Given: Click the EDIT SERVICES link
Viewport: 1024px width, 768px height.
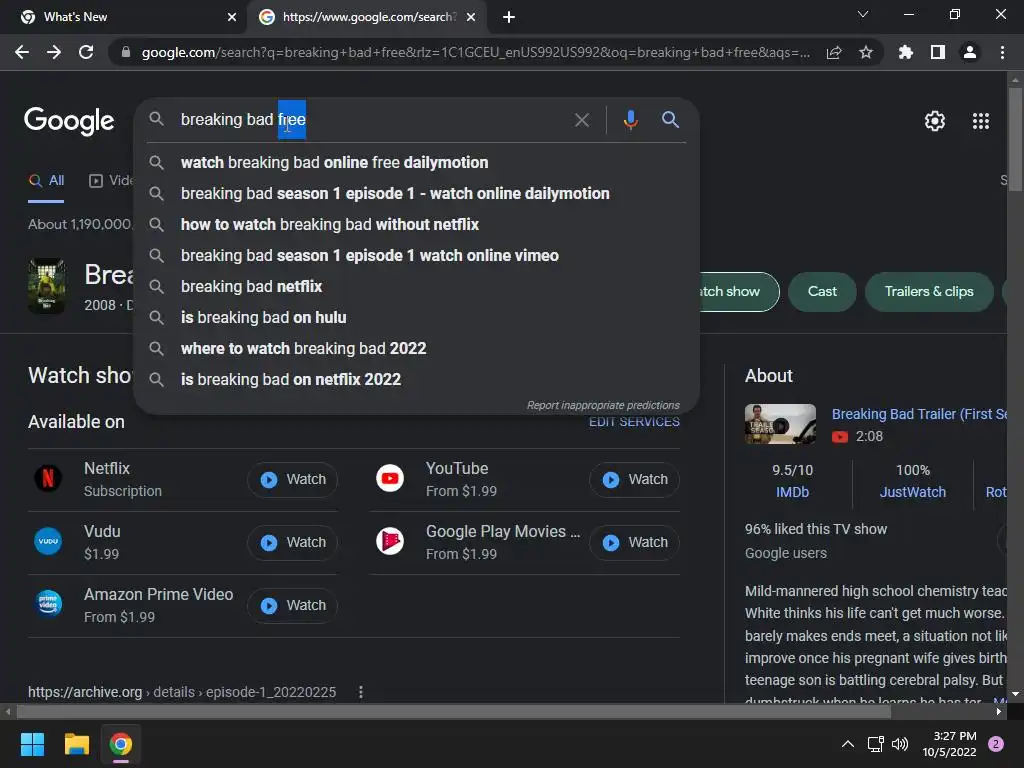Looking at the screenshot, I should coord(634,422).
